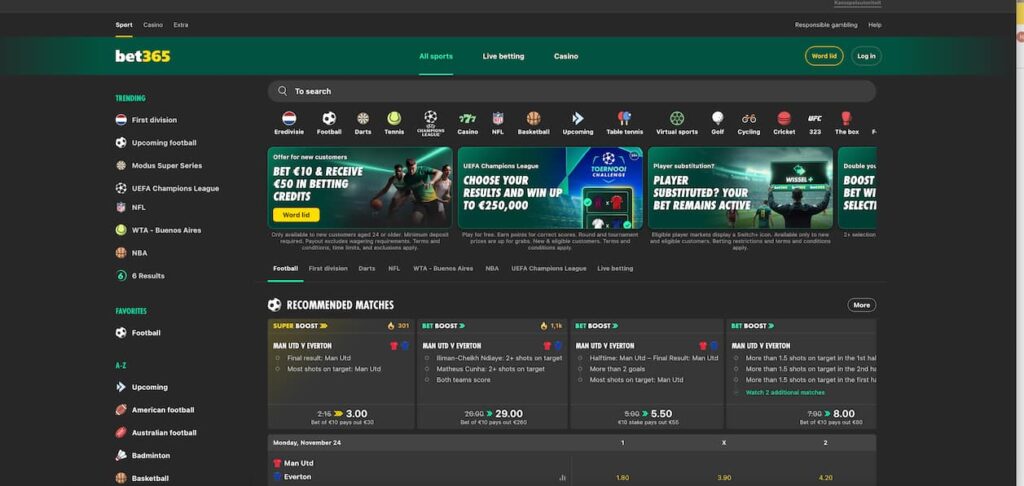Select the Darts tab below banners

pyautogui.click(x=367, y=268)
